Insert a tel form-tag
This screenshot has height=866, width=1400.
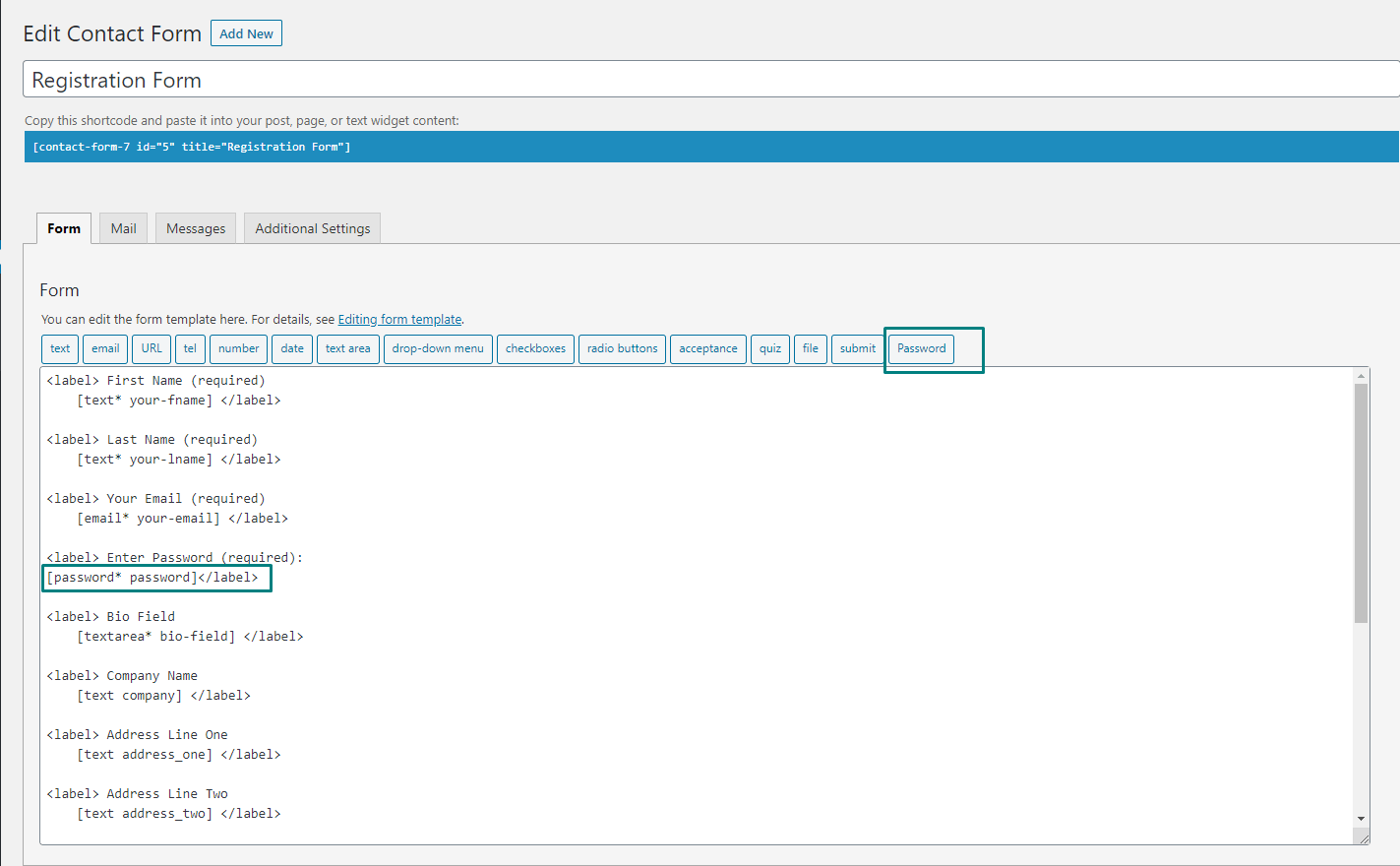coord(190,348)
